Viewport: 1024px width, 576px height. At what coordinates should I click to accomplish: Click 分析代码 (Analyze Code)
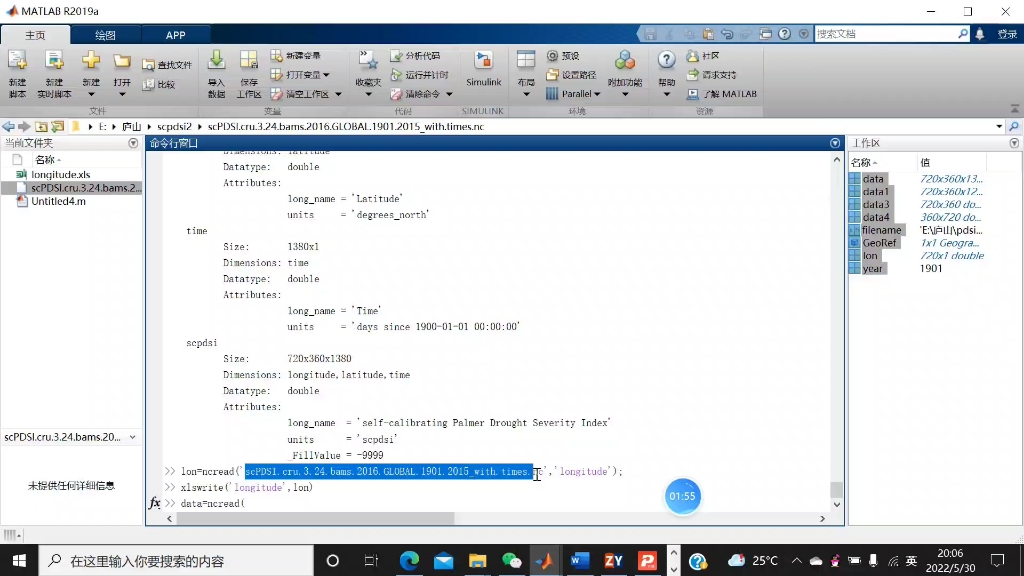[x=415, y=56]
